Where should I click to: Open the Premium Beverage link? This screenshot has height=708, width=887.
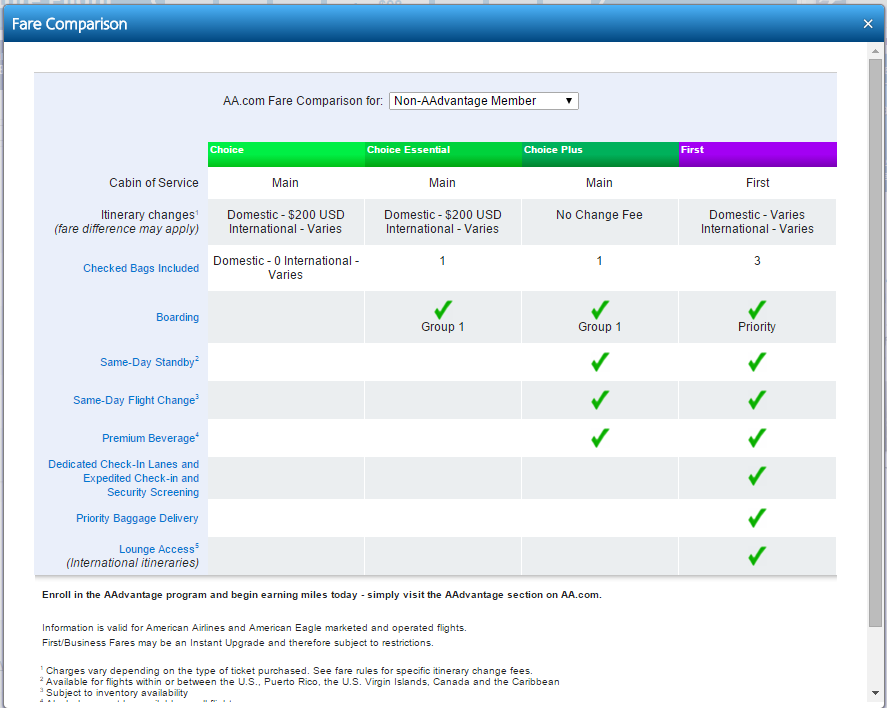point(150,438)
